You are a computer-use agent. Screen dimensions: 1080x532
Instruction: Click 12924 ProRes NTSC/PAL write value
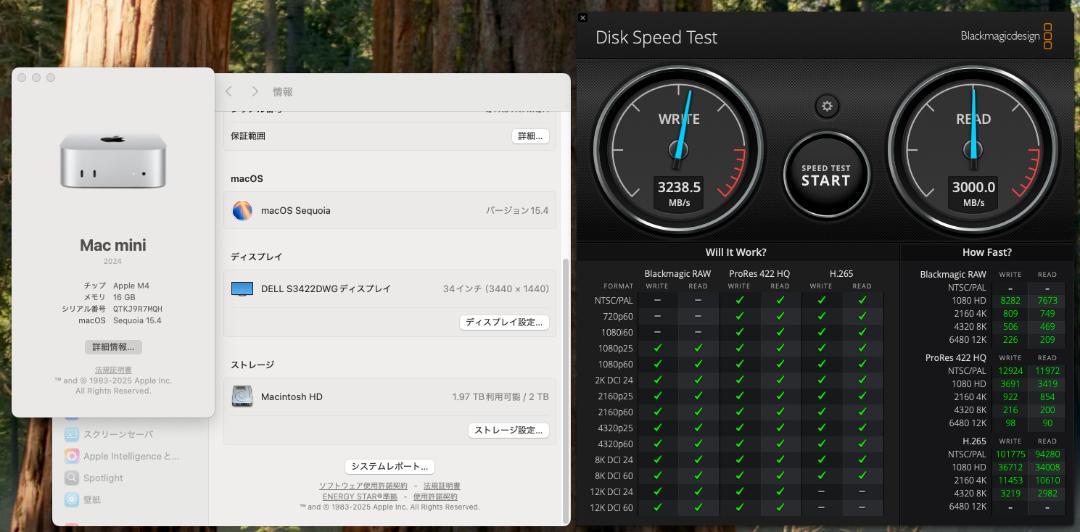pyautogui.click(x=1010, y=371)
